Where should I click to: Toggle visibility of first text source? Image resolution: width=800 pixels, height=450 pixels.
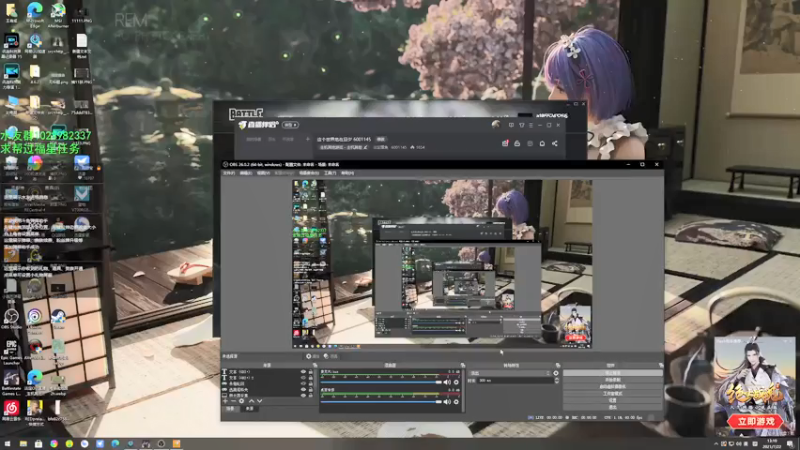pos(303,372)
